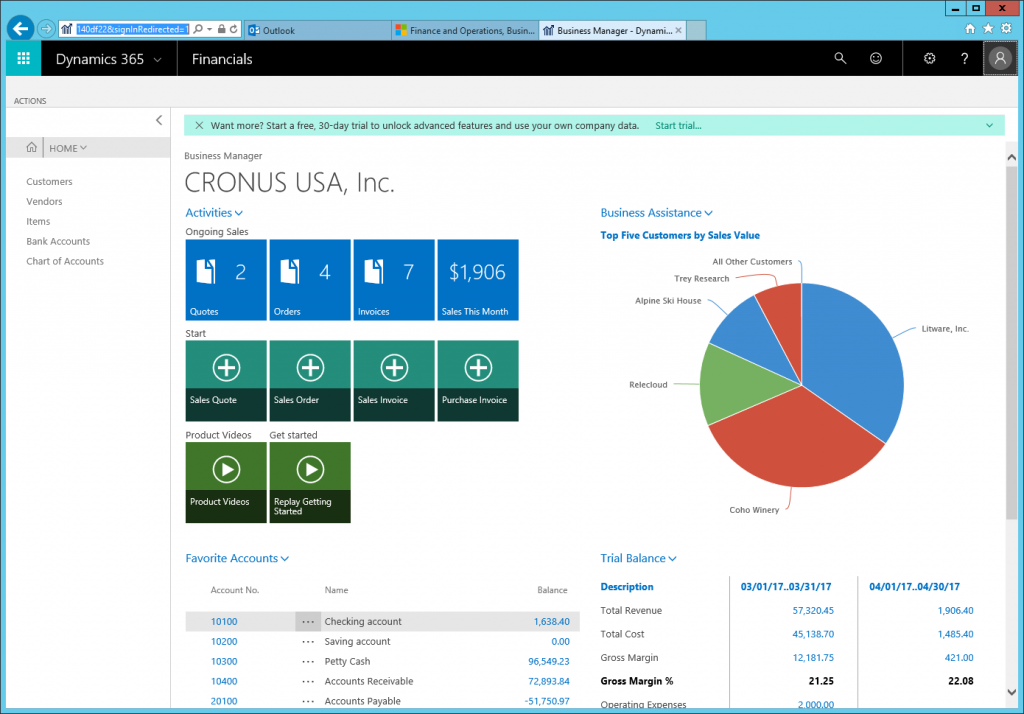1024x714 pixels.
Task: Open ellipsis menu for Saving account row
Action: [x=308, y=642]
